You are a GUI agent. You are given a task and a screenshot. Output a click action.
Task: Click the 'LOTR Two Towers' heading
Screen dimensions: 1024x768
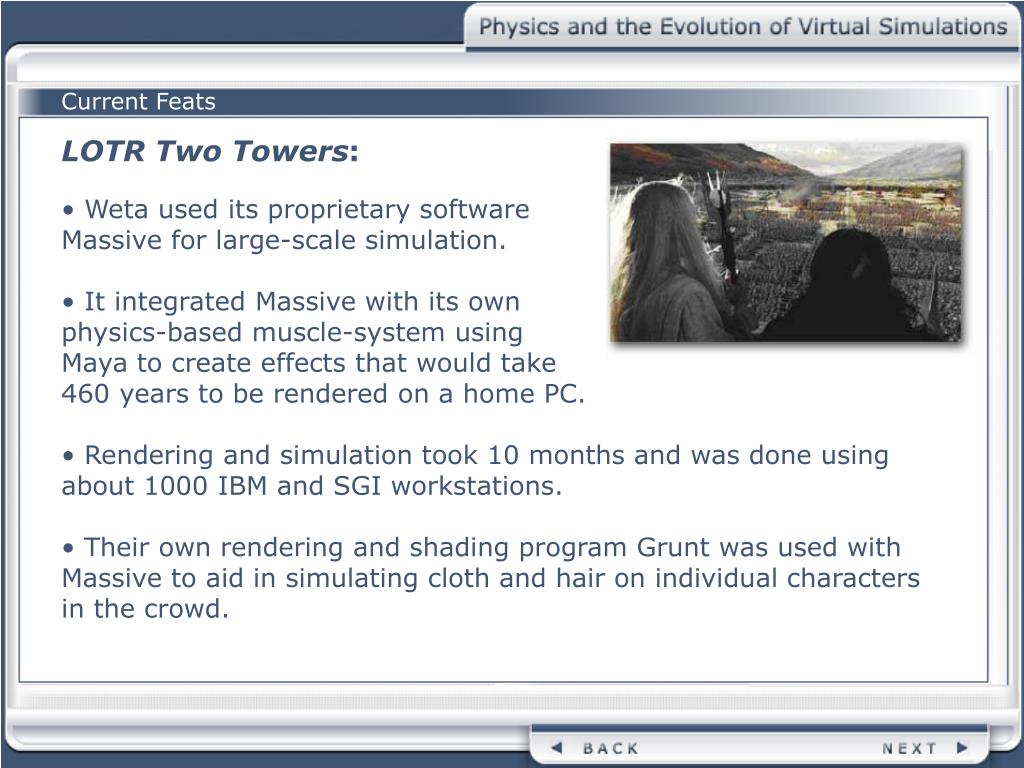click(210, 151)
